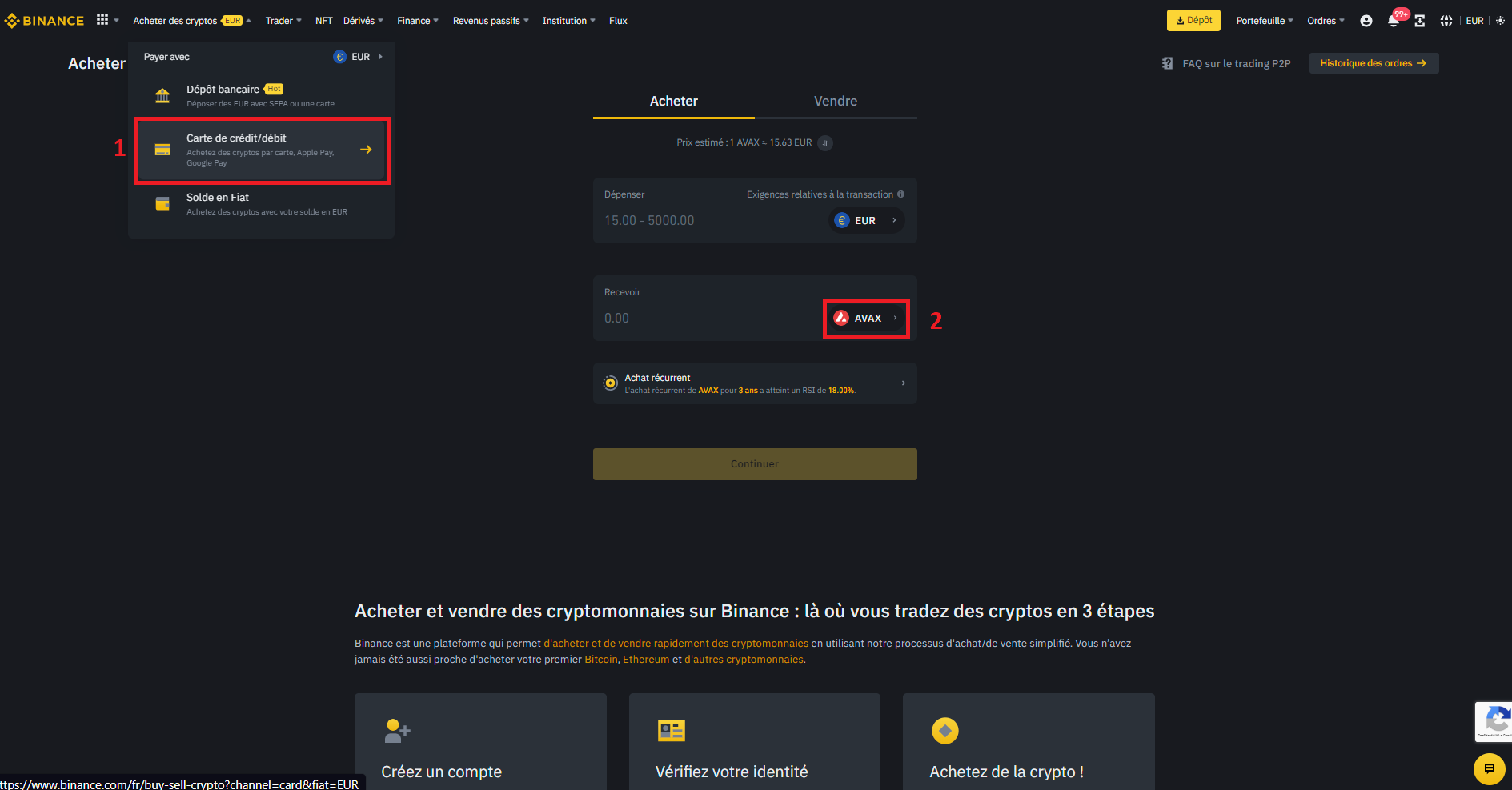The width and height of the screenshot is (1512, 790).
Task: Select Carte de crédit/débit payment option
Action: 263,150
